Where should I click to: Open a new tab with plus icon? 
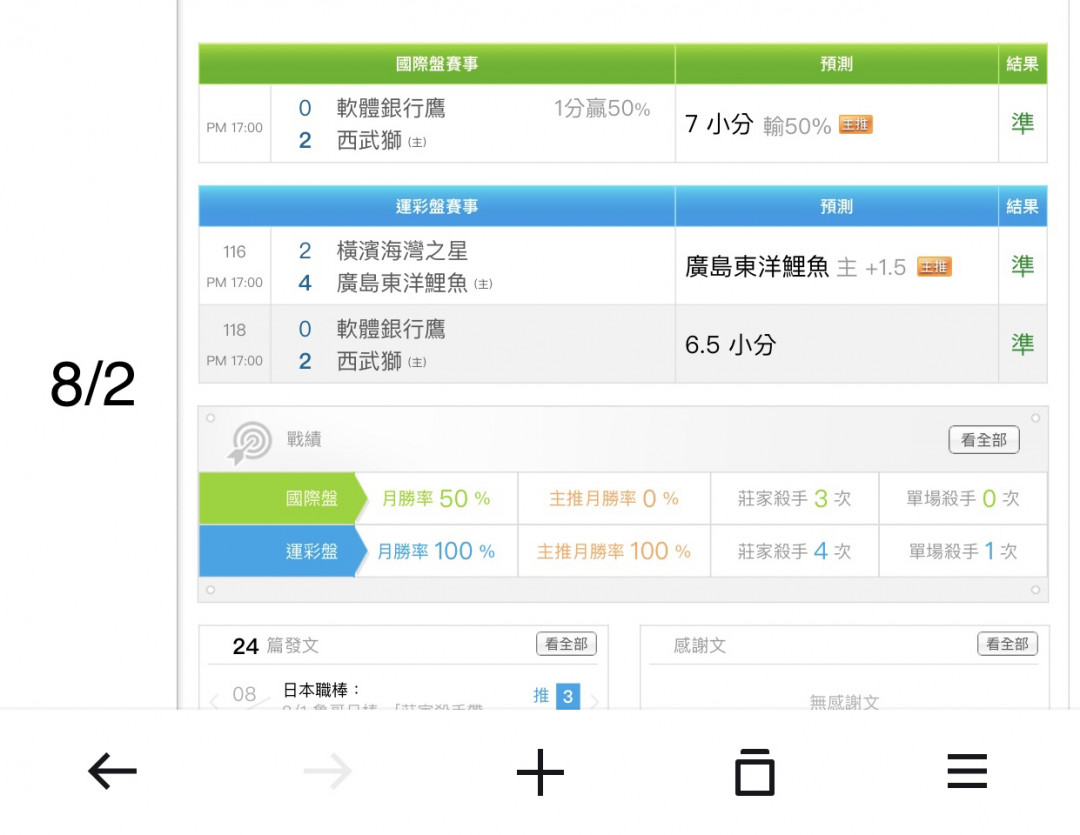[x=540, y=772]
